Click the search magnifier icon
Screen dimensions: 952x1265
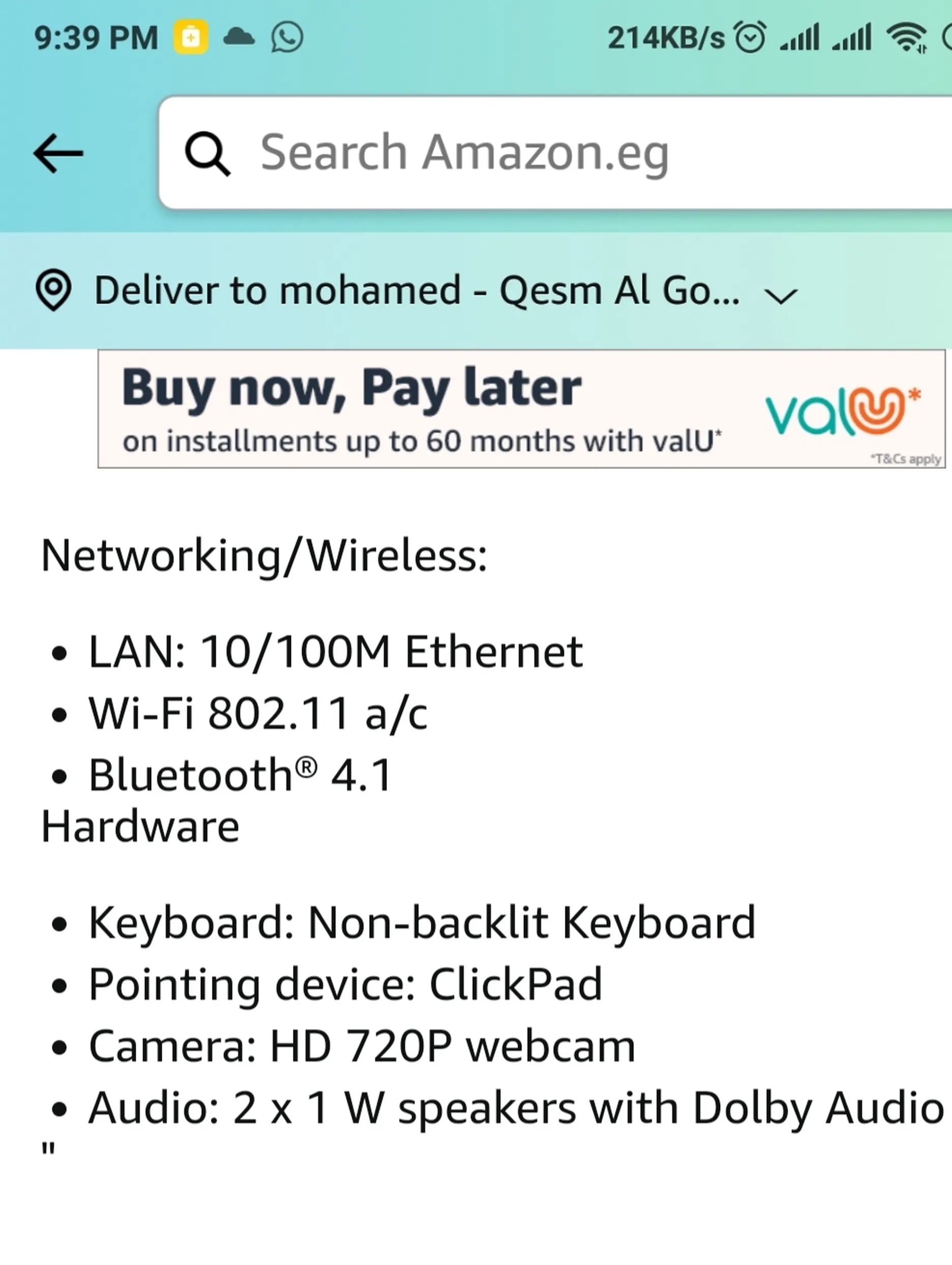coord(207,153)
